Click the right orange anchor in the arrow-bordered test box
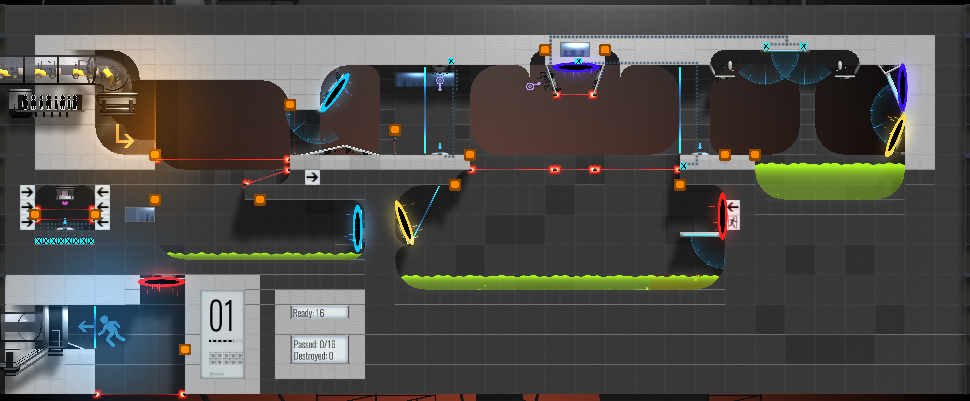This screenshot has width=970, height=401. [x=95, y=215]
